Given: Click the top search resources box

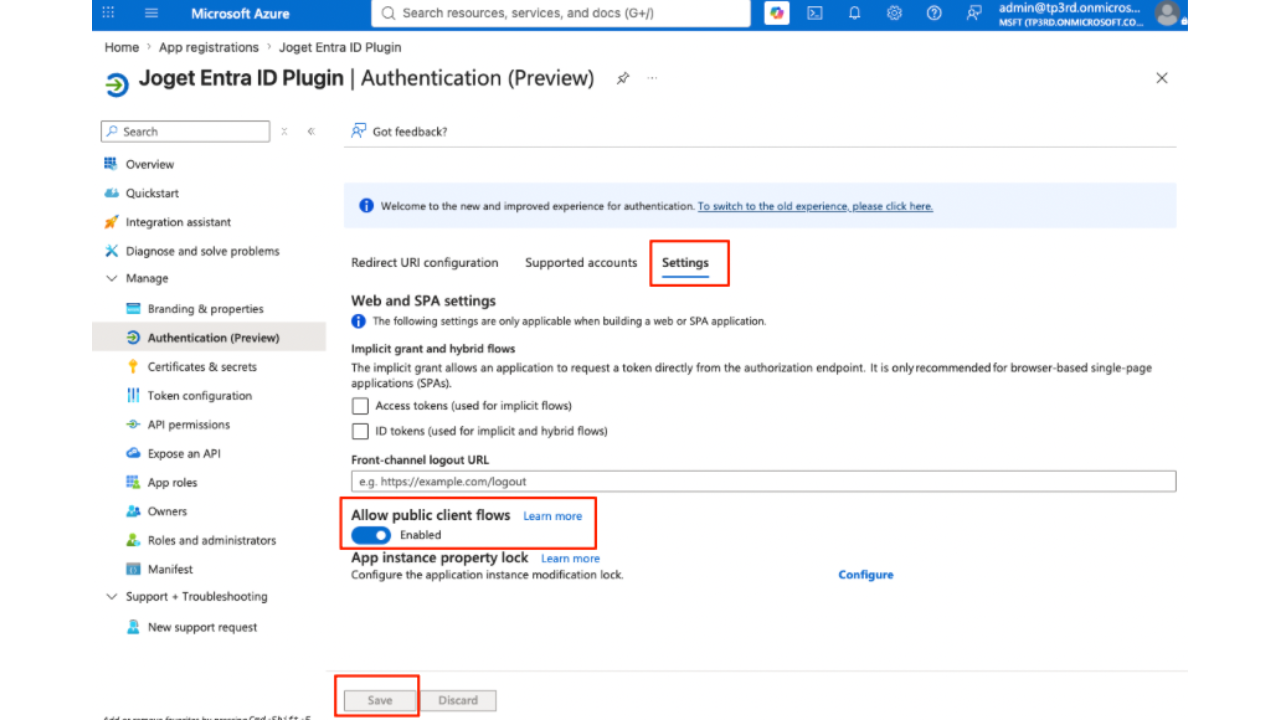Looking at the screenshot, I should tap(560, 13).
